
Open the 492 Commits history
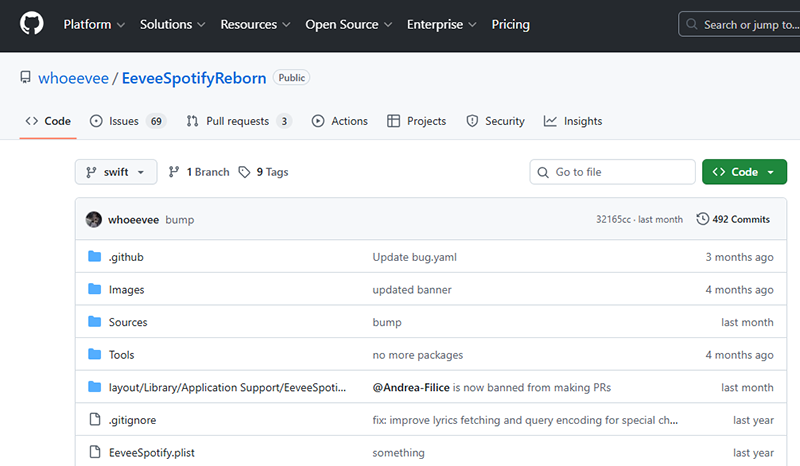coord(733,219)
